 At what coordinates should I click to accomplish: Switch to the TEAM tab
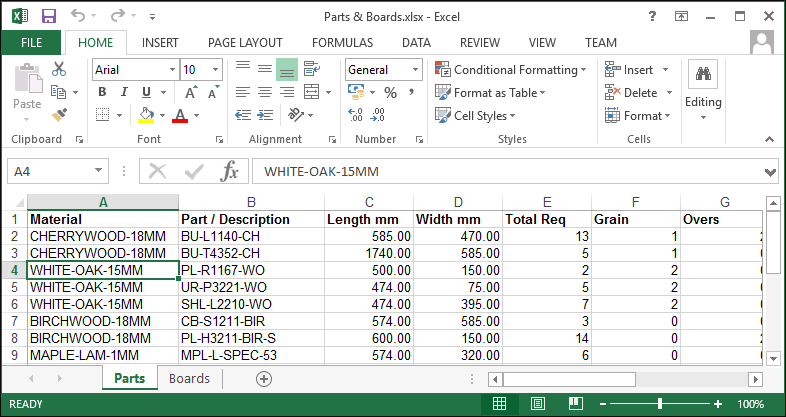point(601,43)
